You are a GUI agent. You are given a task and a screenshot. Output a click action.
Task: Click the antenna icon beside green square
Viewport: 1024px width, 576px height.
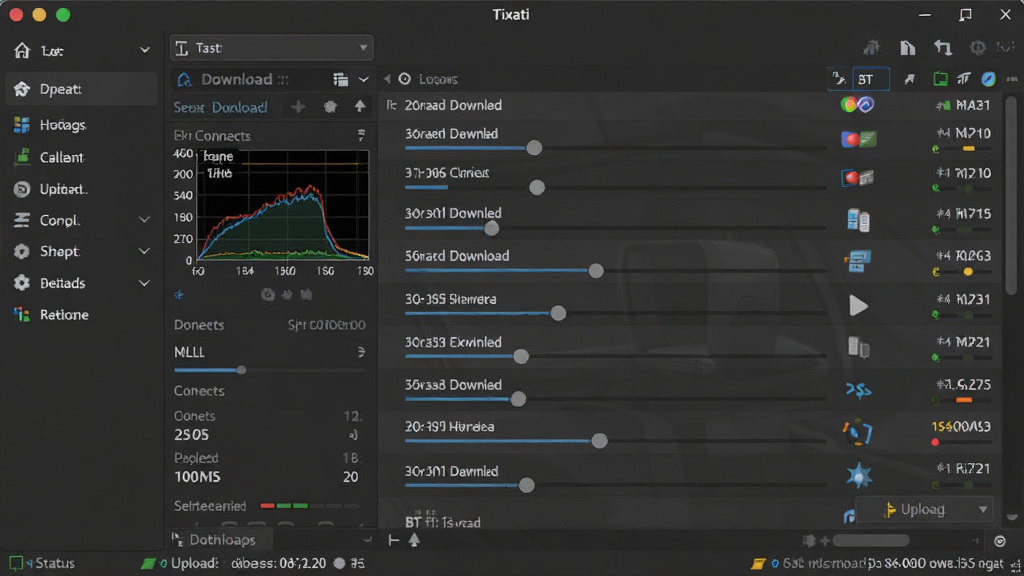coord(965,79)
